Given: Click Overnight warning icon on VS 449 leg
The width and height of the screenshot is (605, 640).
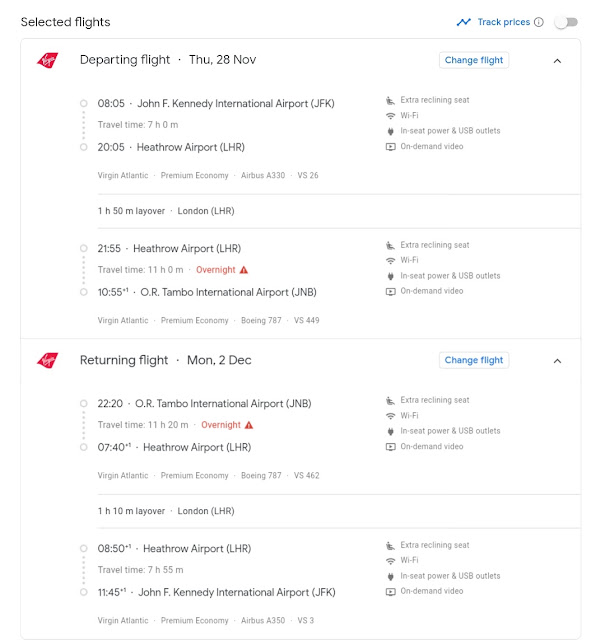Looking at the screenshot, I should [244, 270].
